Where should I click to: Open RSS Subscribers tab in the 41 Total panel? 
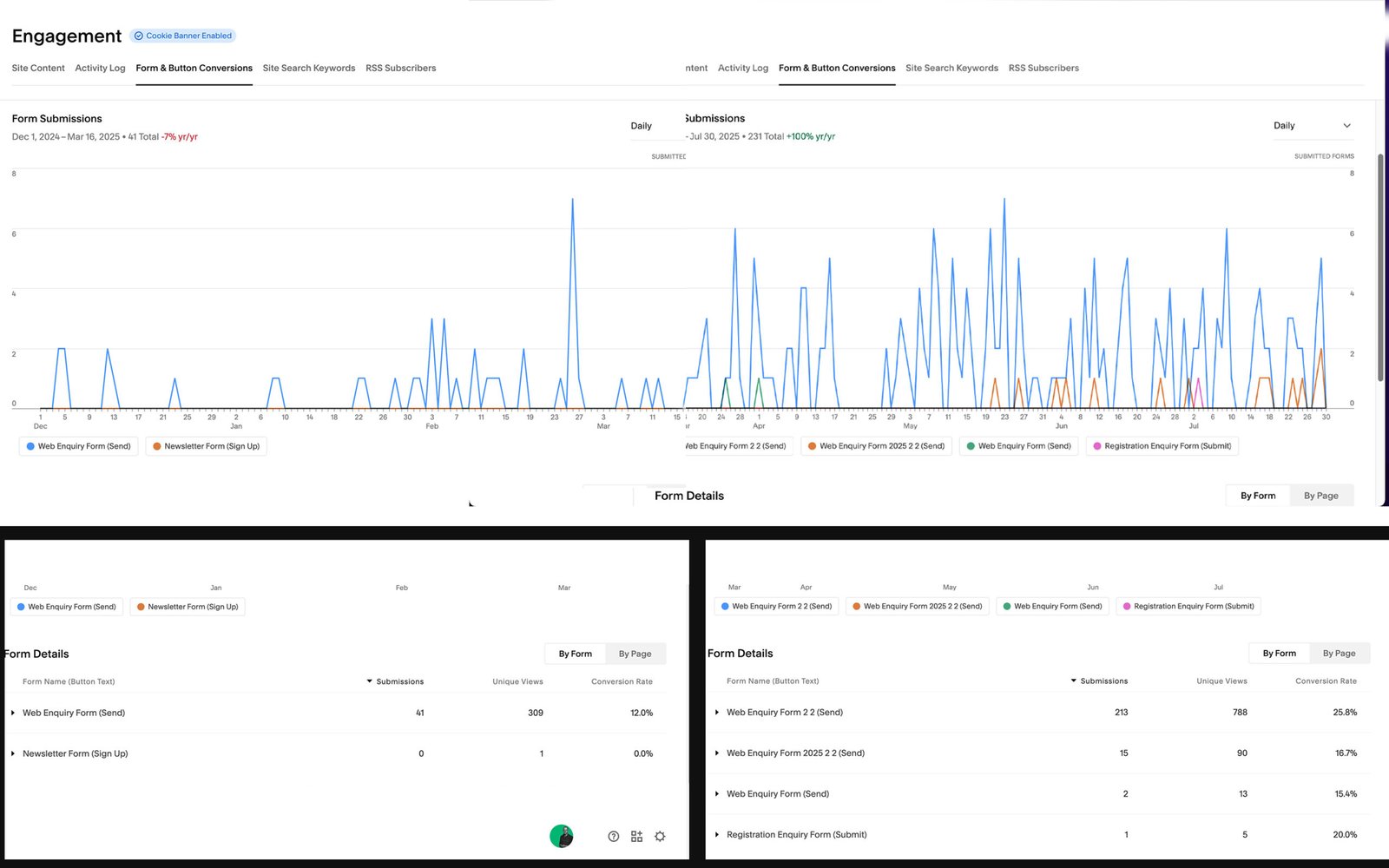tap(401, 68)
